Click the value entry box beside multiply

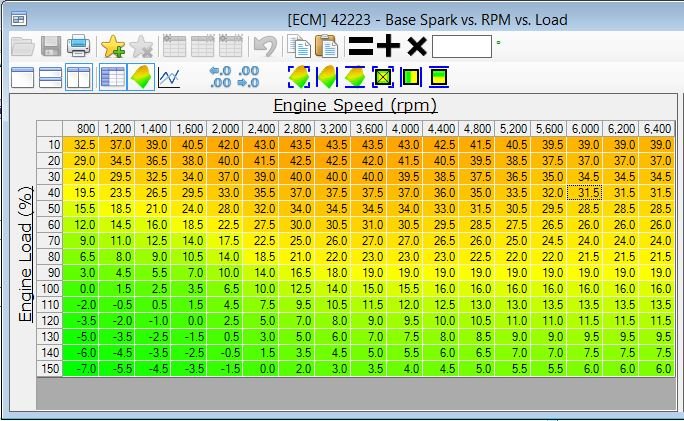[x=462, y=46]
